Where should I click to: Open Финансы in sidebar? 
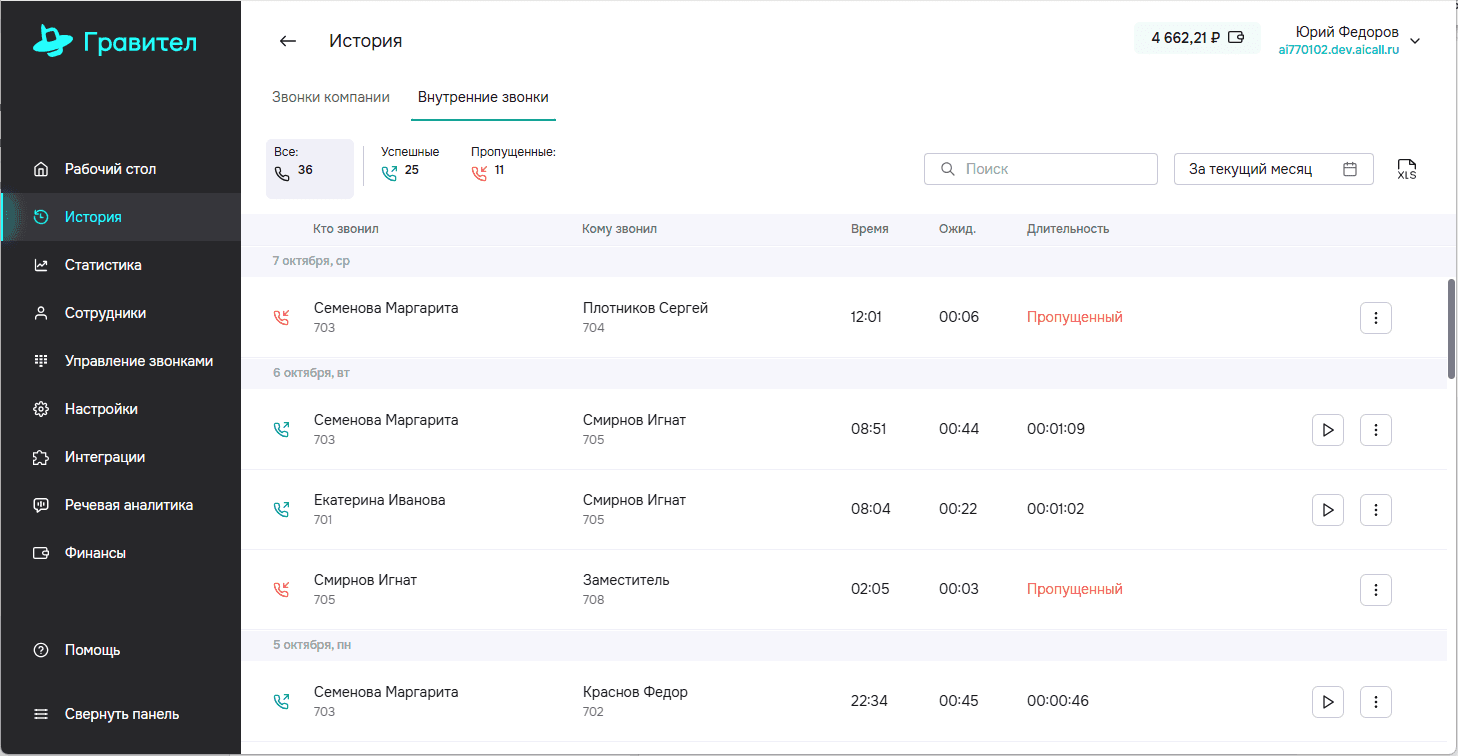121,553
